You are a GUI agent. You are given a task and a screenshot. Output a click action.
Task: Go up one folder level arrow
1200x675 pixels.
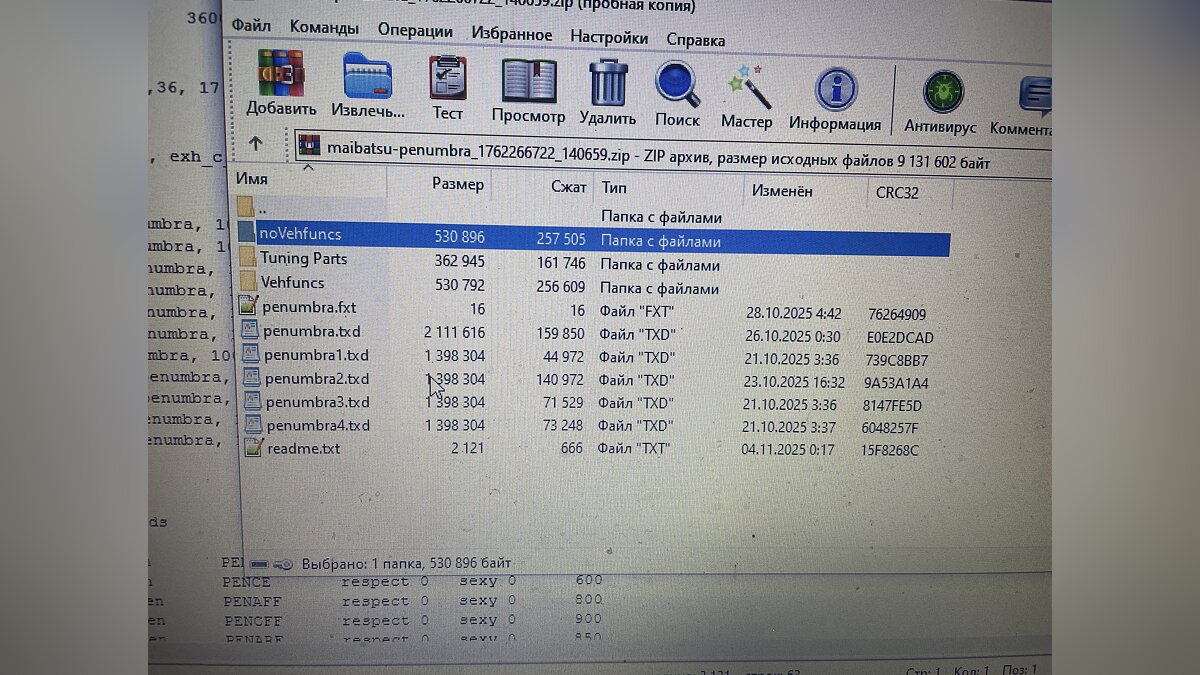(x=255, y=144)
